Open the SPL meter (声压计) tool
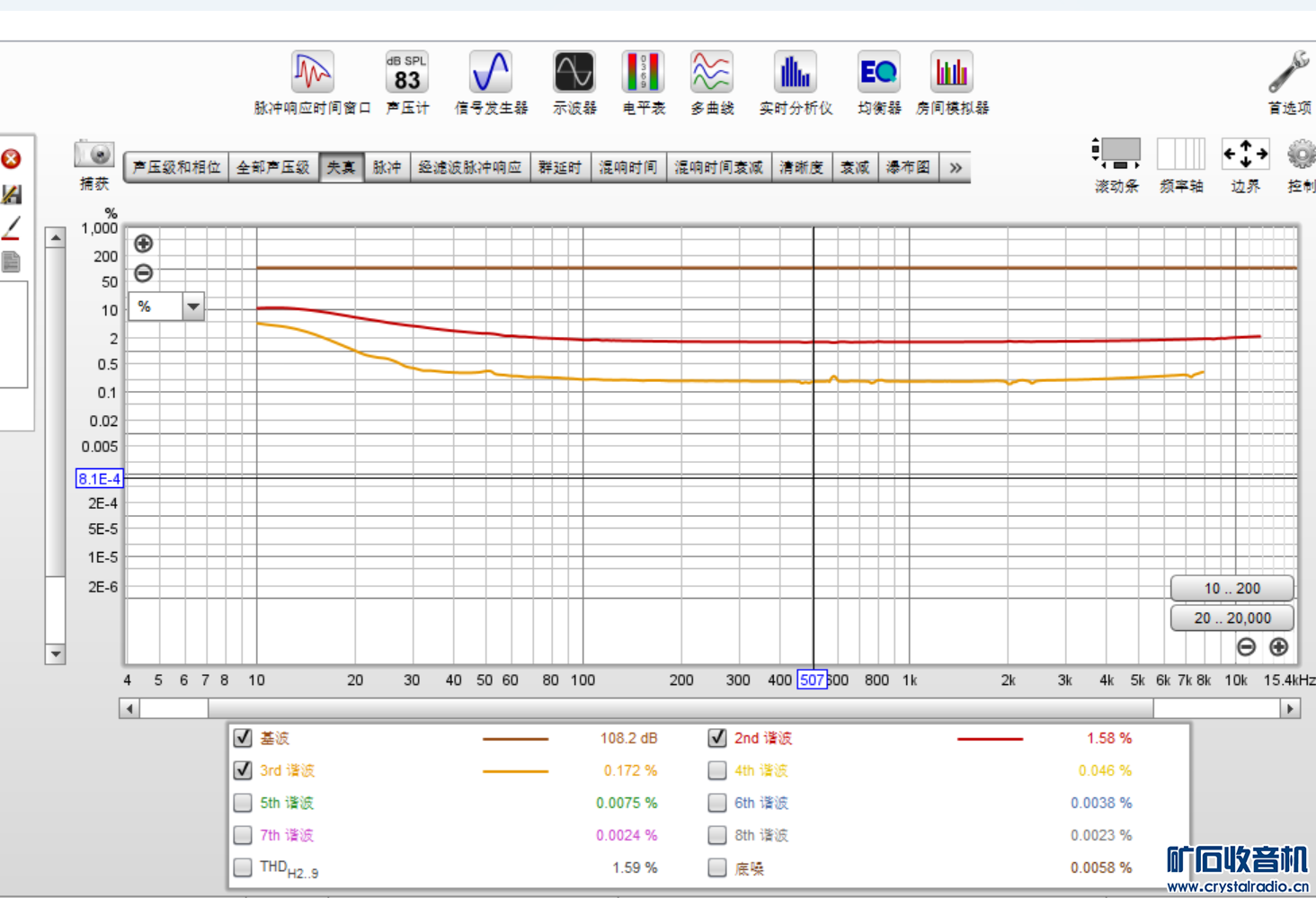Image resolution: width=1316 pixels, height=898 pixels. (406, 73)
